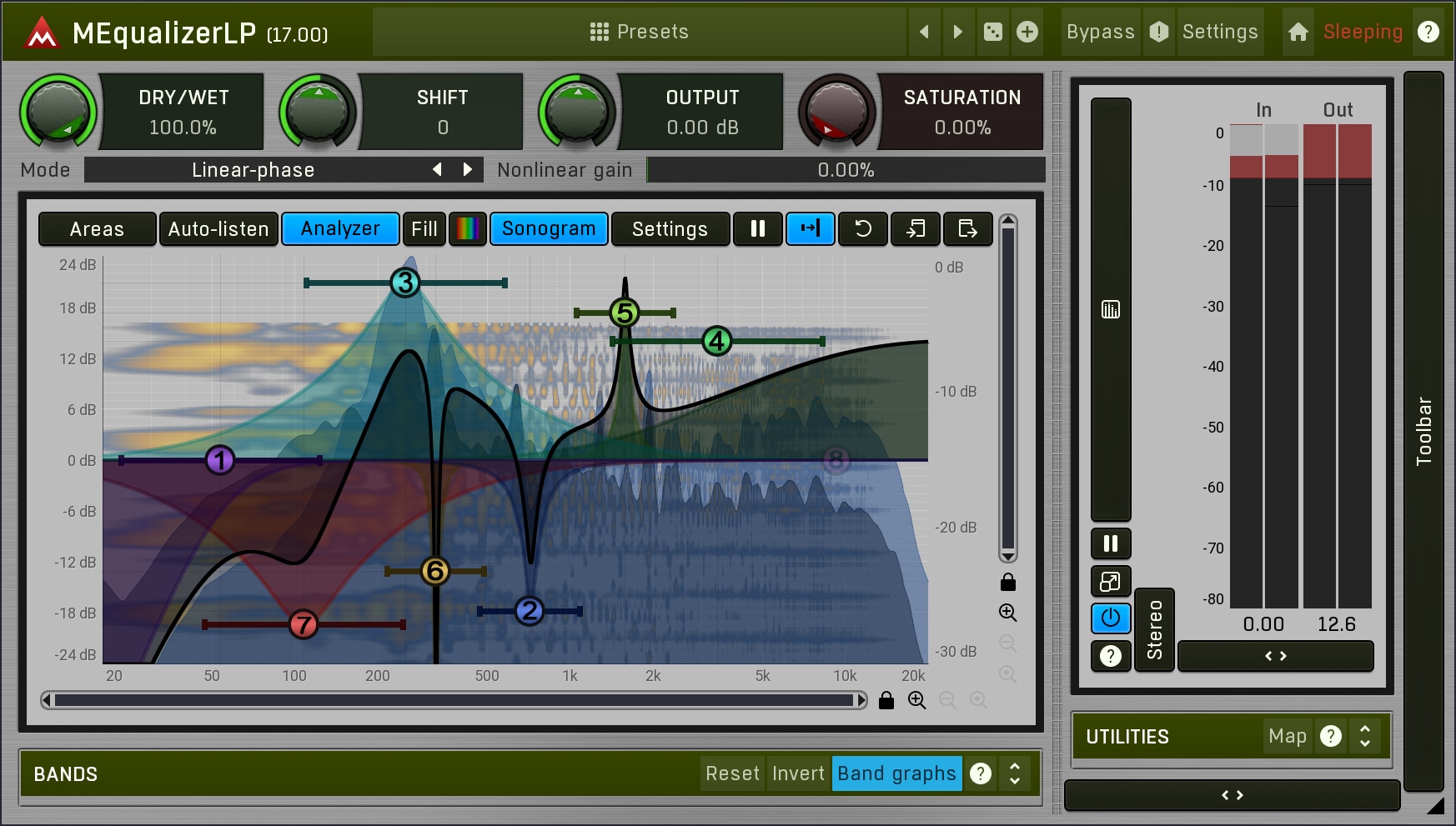The image size is (1456, 826).
Task: Open the Presets menu
Action: click(639, 32)
